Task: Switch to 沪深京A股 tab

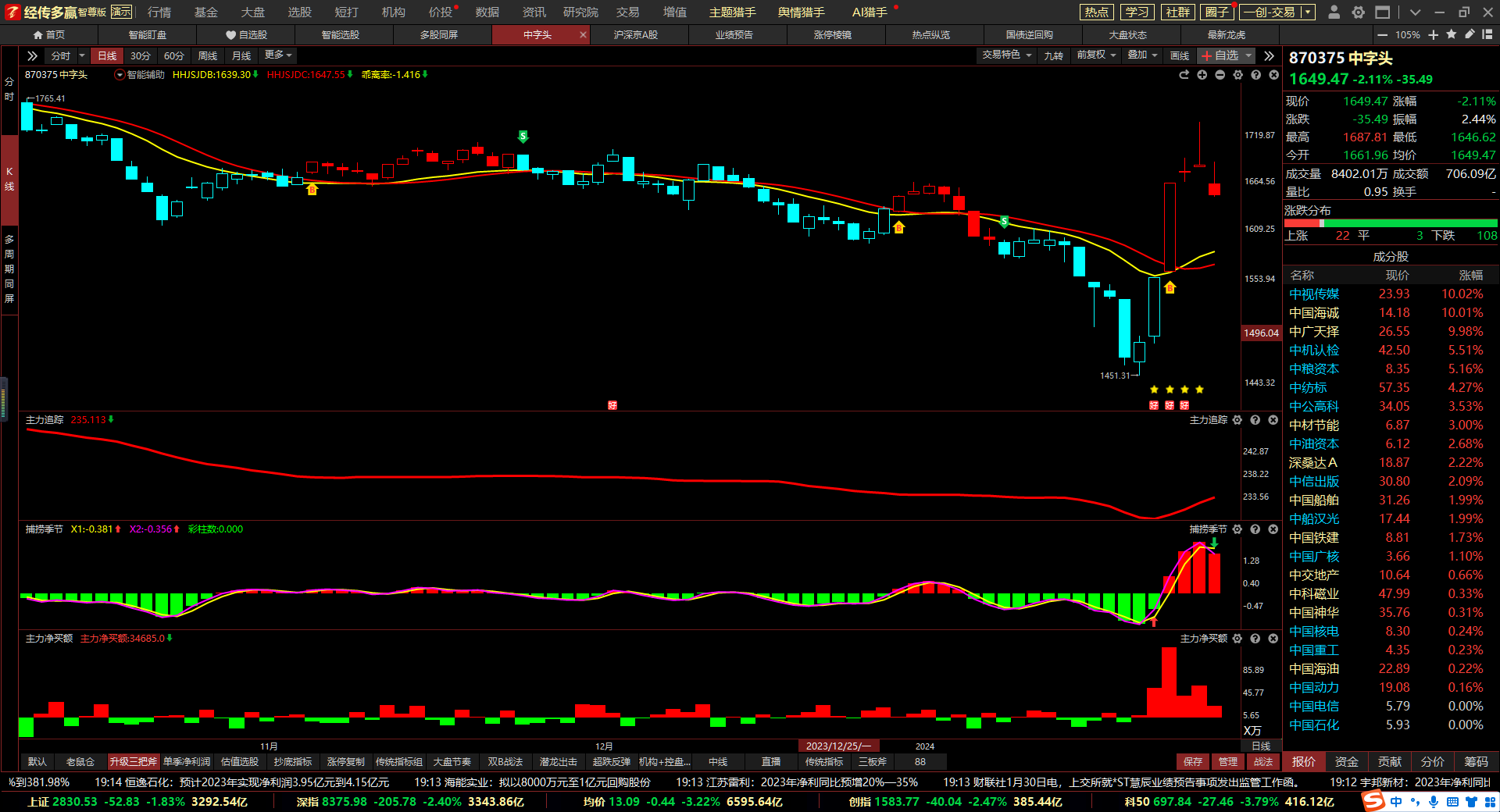Action: 636,35
